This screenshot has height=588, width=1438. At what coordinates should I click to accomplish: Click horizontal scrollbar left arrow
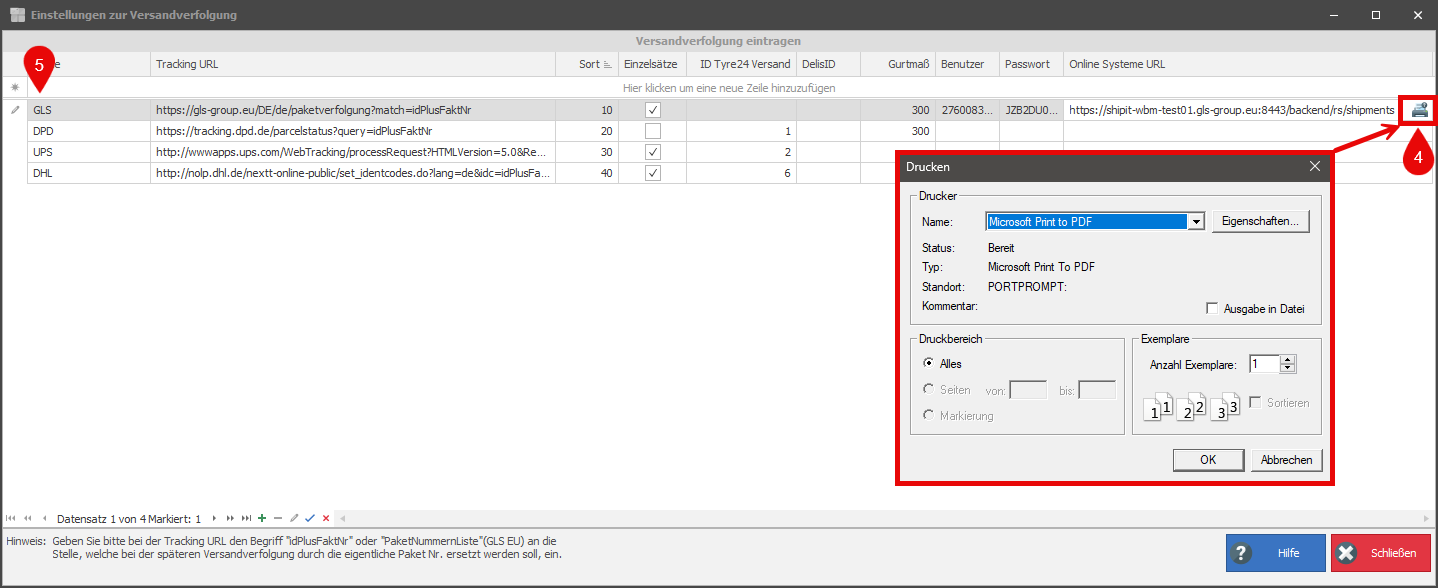[342, 518]
